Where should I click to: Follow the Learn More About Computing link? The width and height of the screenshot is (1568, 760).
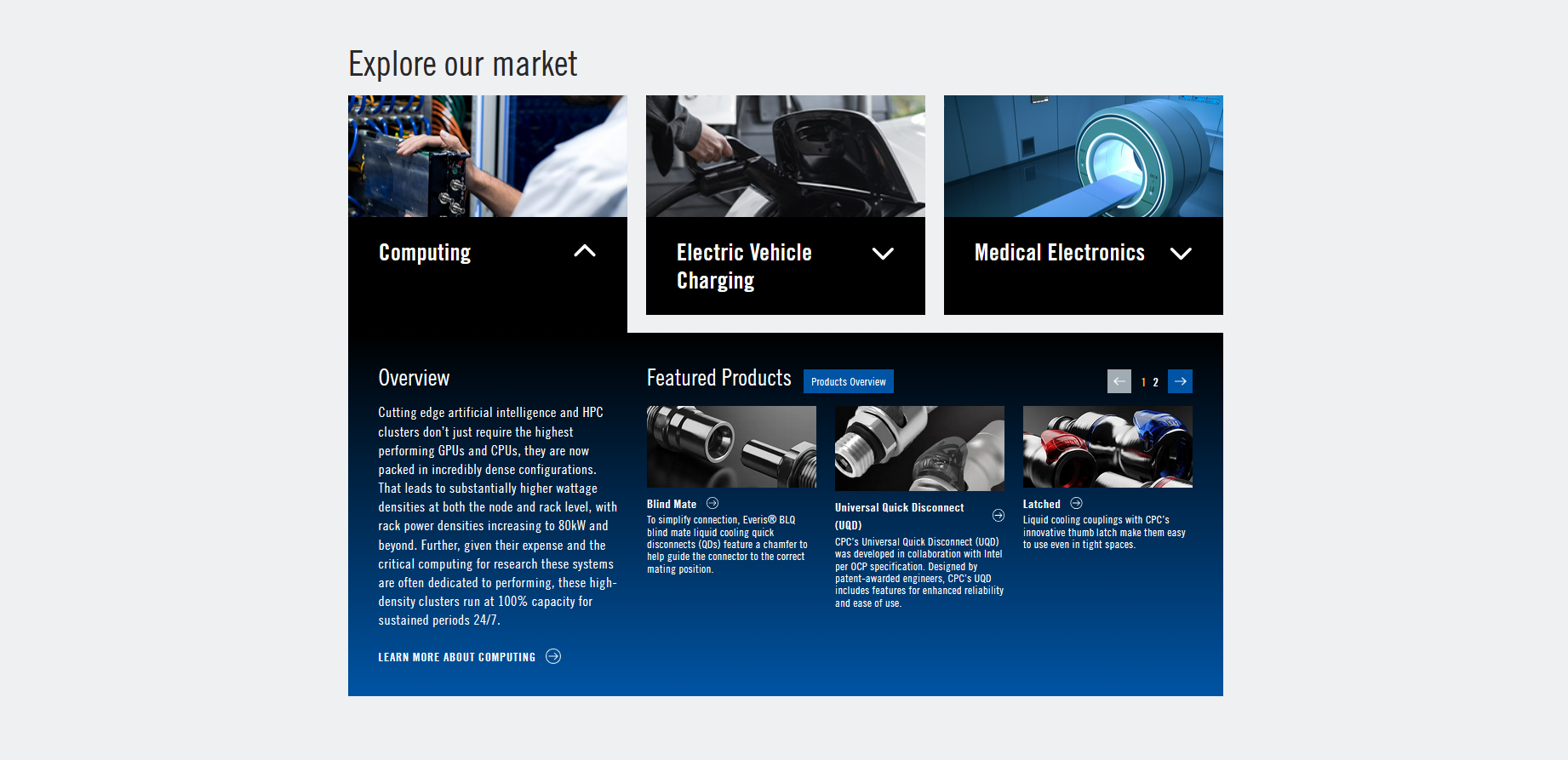456,657
